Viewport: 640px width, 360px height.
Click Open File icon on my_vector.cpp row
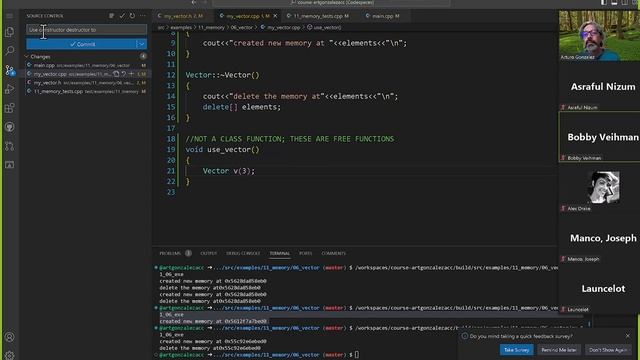point(116,74)
